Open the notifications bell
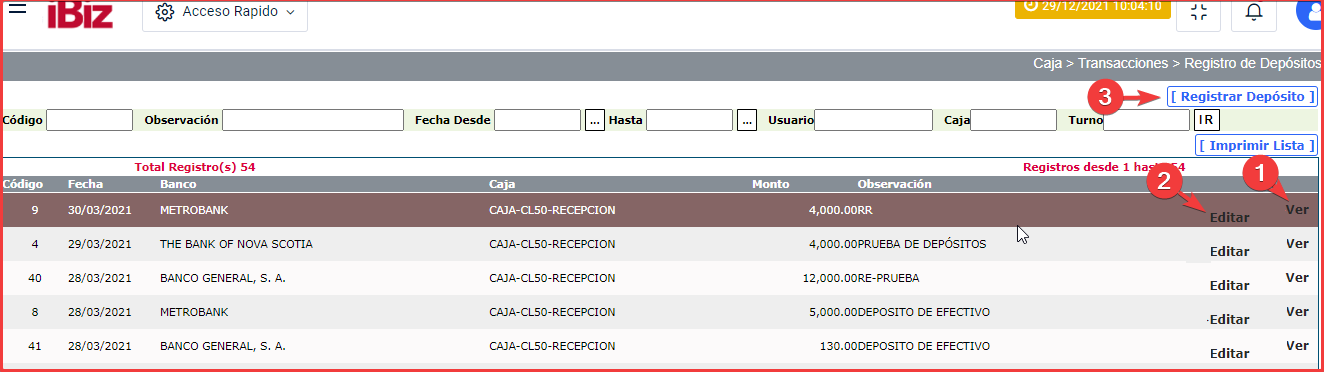1324x372 pixels. 1253,12
